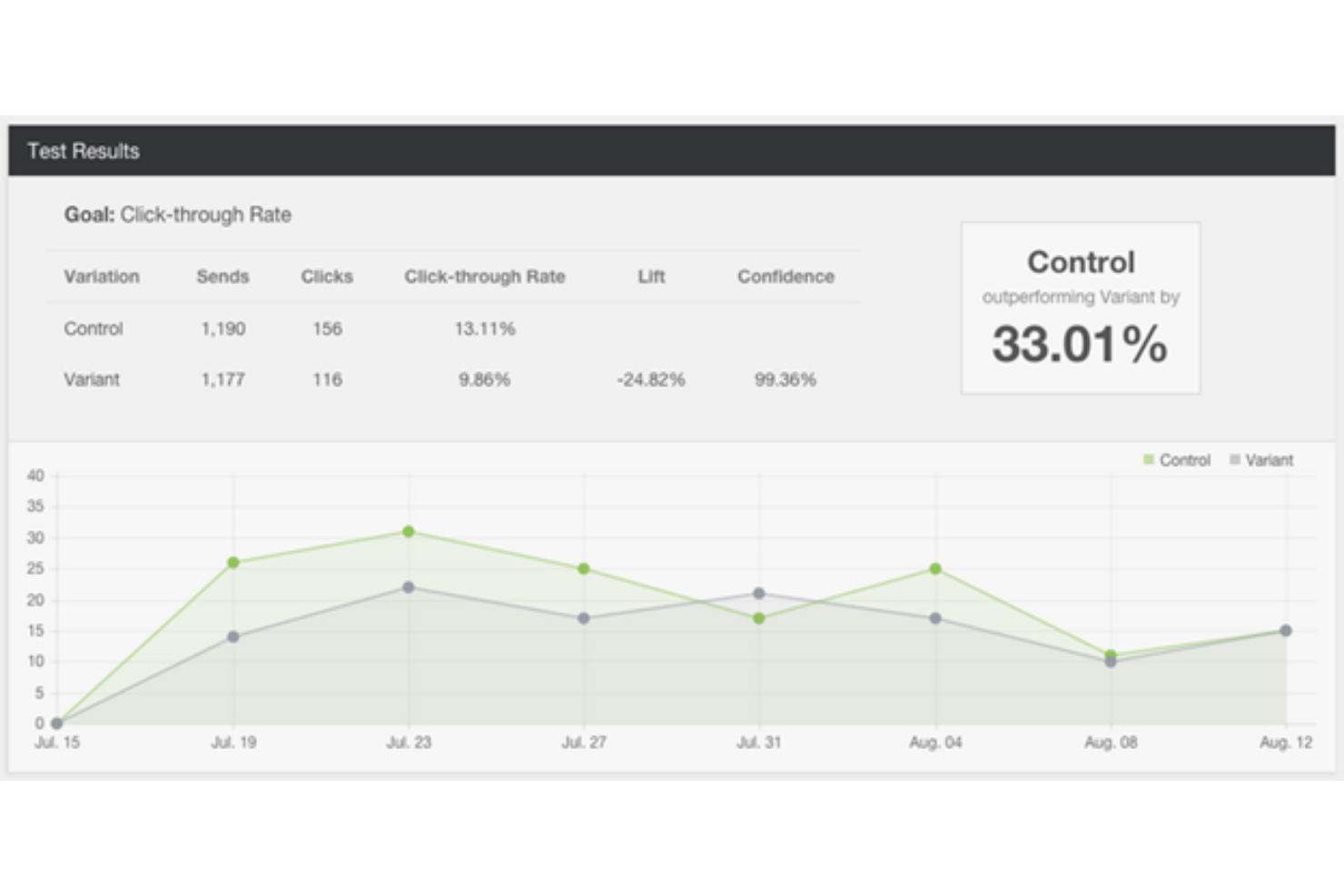The width and height of the screenshot is (1344, 896).
Task: Click the Jul 31 Variant data point
Action: point(759,592)
